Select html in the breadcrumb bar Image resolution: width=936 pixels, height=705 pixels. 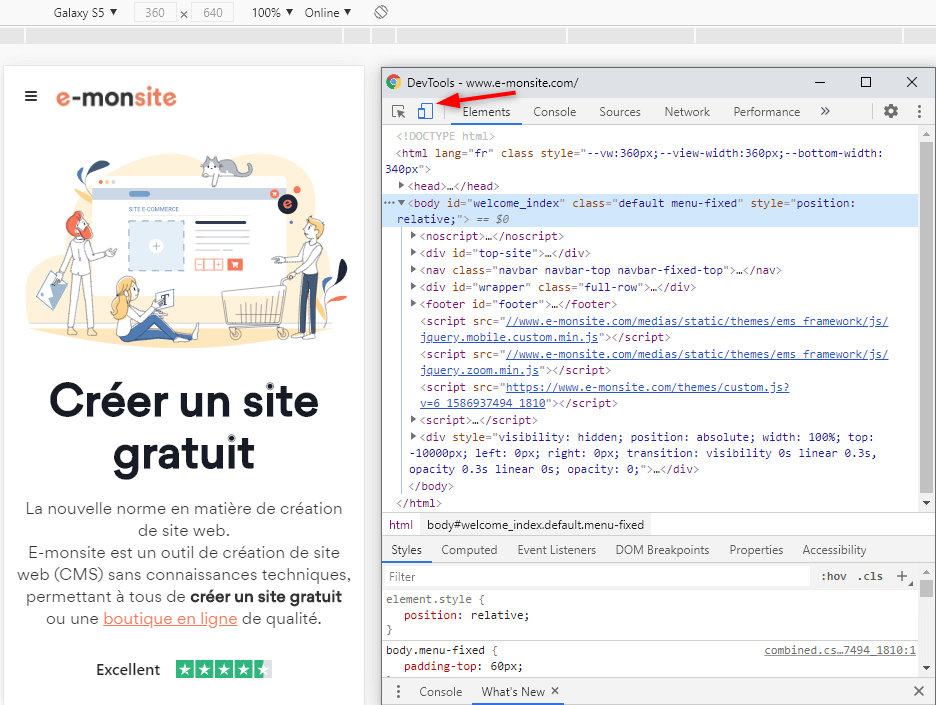401,525
